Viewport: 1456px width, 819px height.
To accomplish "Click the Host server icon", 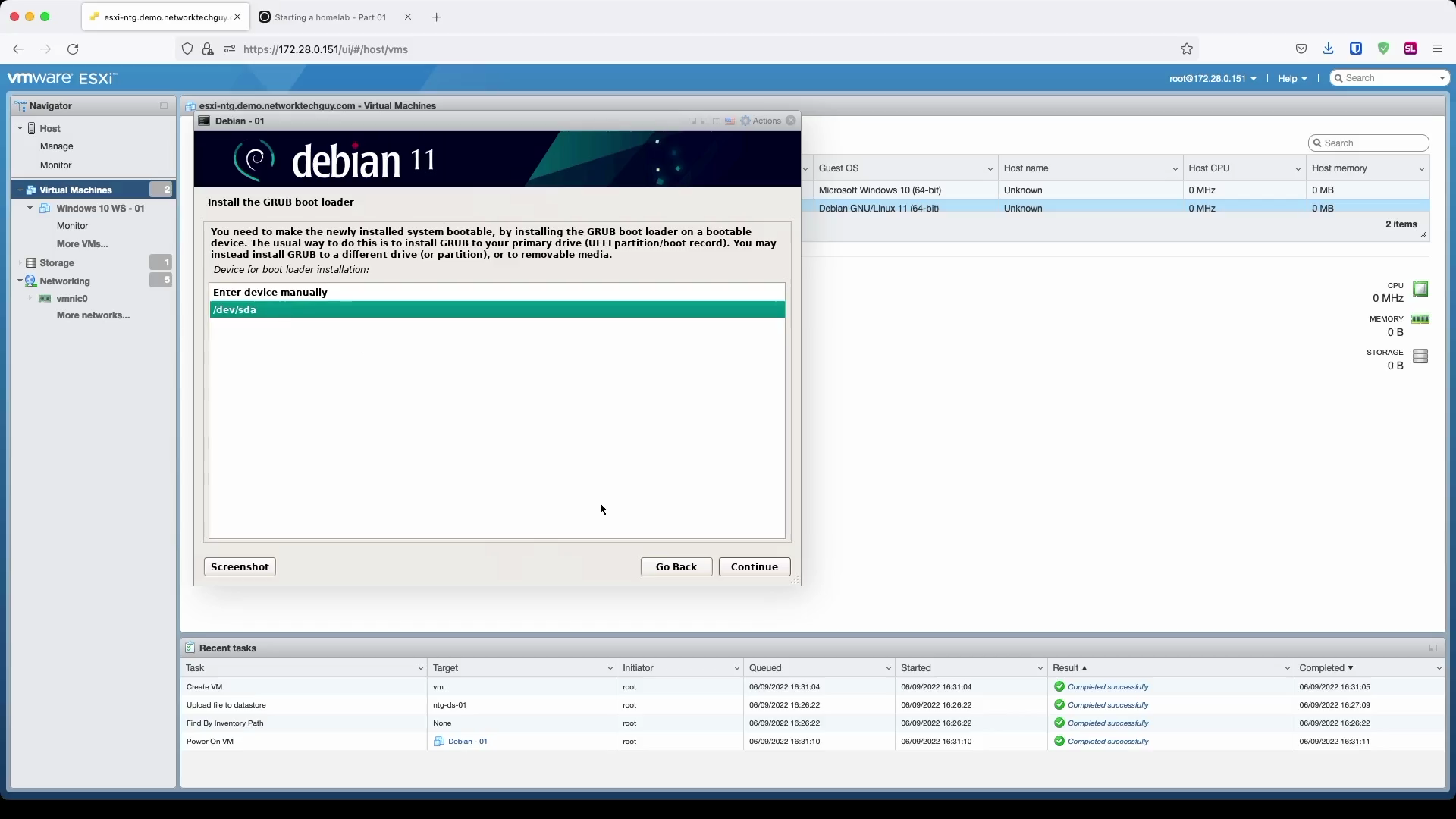I will [32, 129].
